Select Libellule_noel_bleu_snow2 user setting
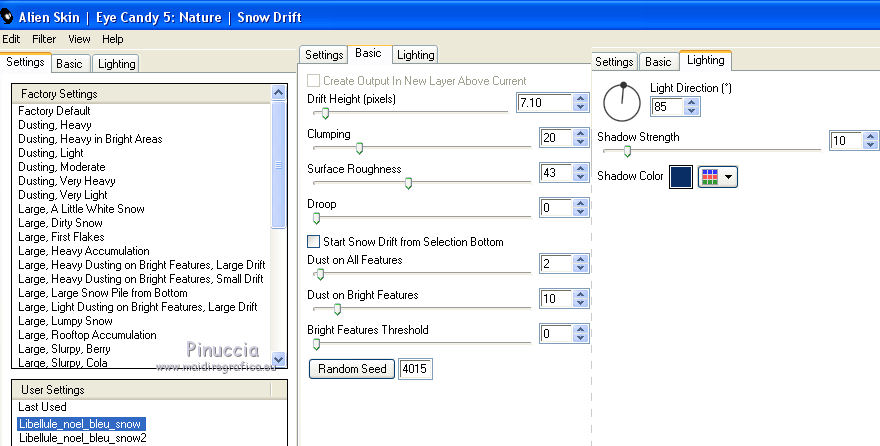Viewport: 880px width, 446px height. [82, 438]
